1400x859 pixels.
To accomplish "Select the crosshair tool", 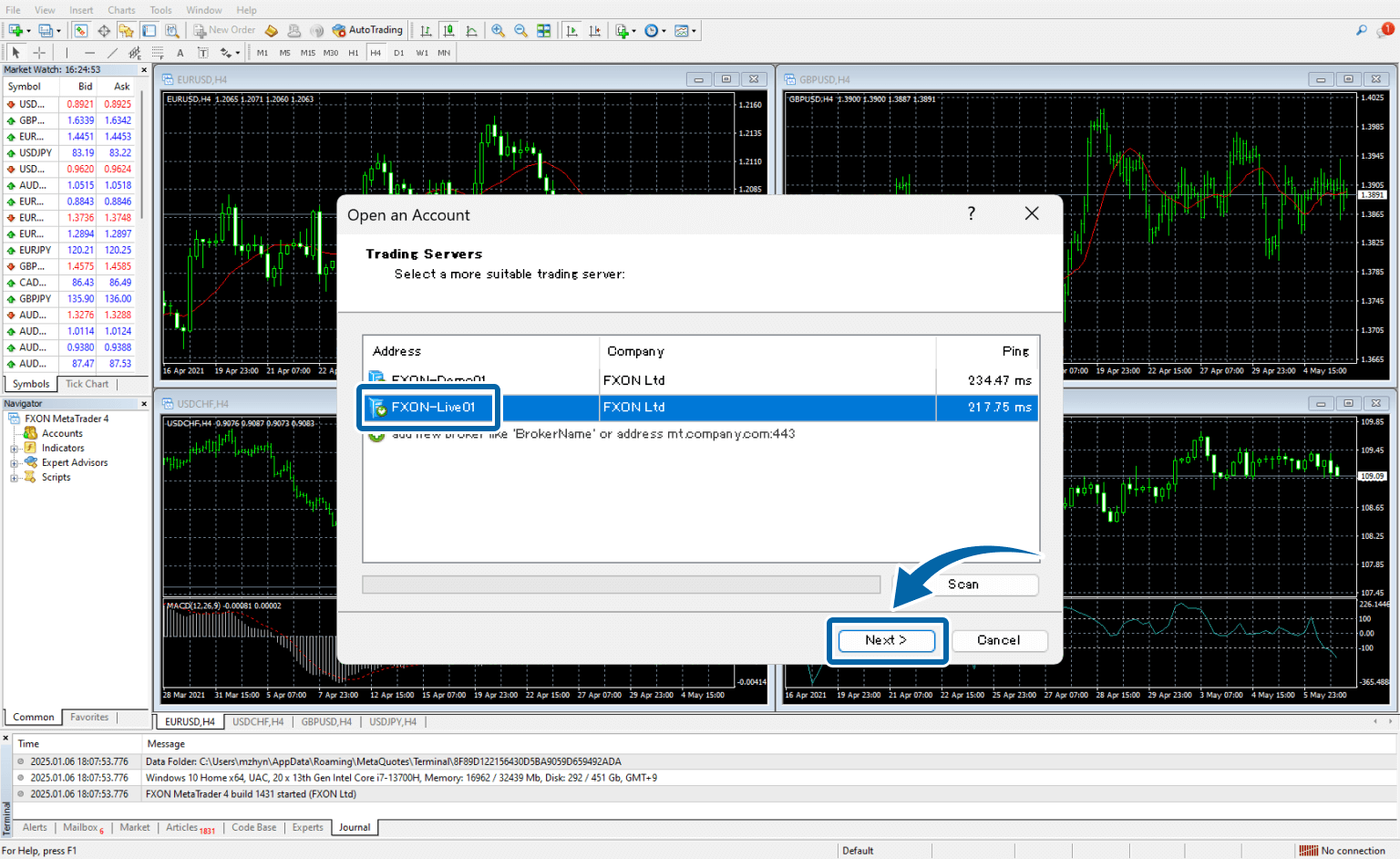I will click(39, 53).
